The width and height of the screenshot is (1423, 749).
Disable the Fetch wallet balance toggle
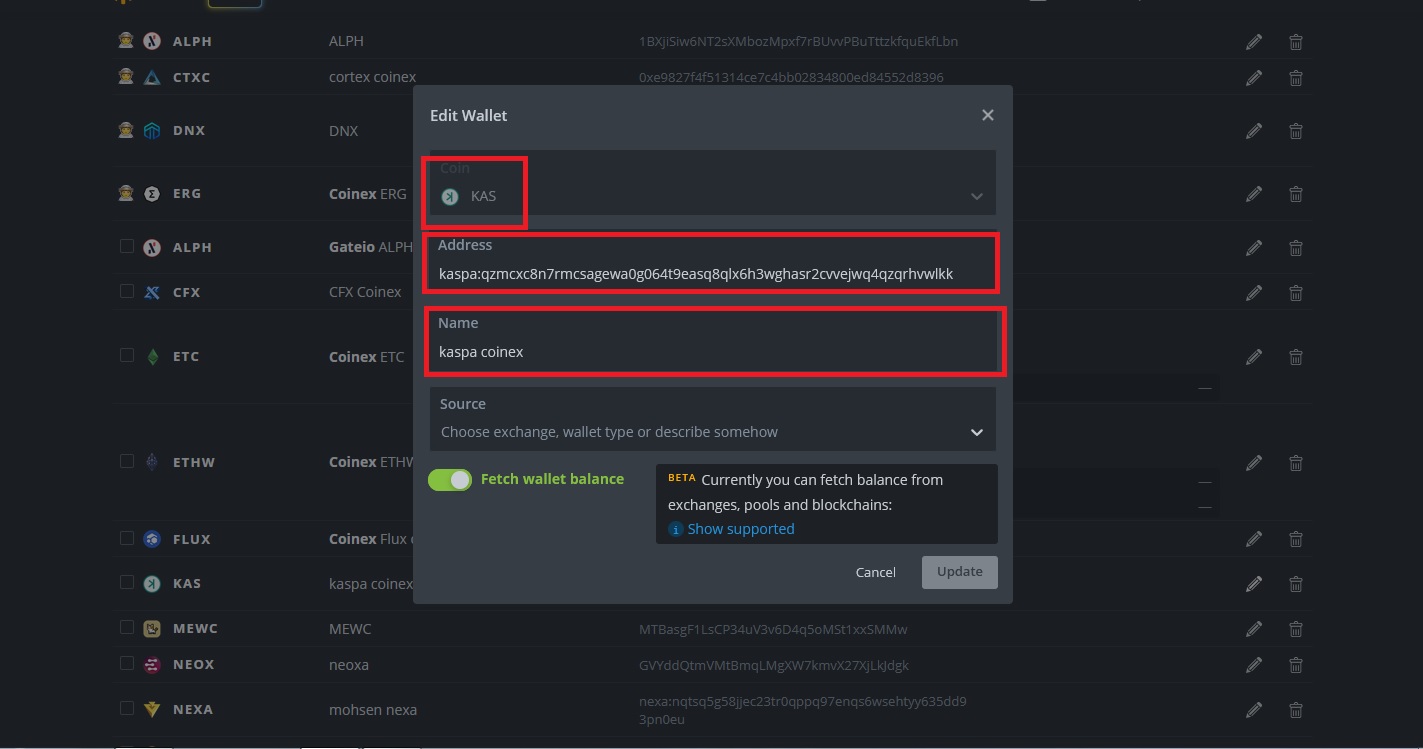[450, 480]
